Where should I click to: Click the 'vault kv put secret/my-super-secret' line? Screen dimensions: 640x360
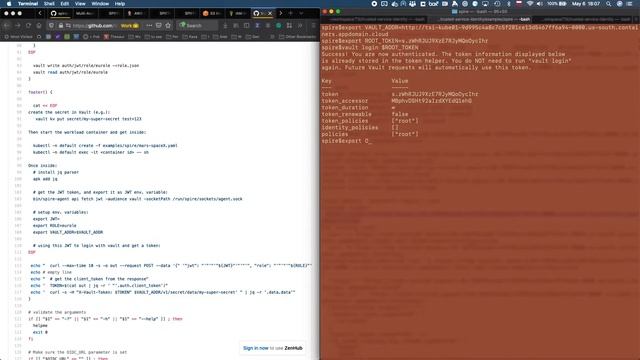(88, 119)
